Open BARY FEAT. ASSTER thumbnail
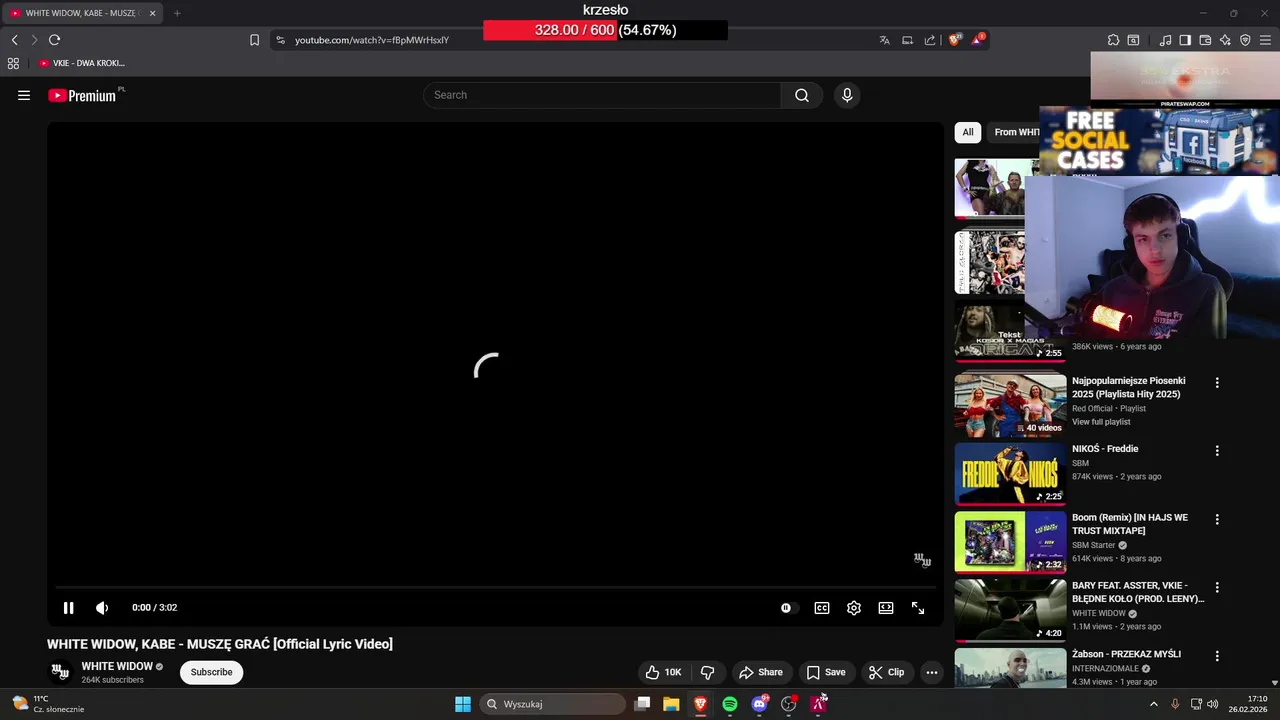Screen dimensions: 1280x720 coord(1010,610)
